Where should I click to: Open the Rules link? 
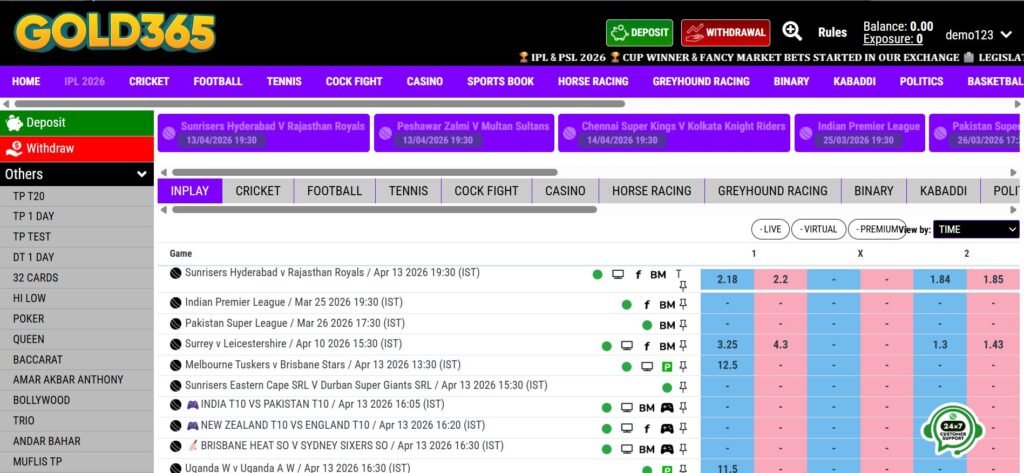click(832, 33)
